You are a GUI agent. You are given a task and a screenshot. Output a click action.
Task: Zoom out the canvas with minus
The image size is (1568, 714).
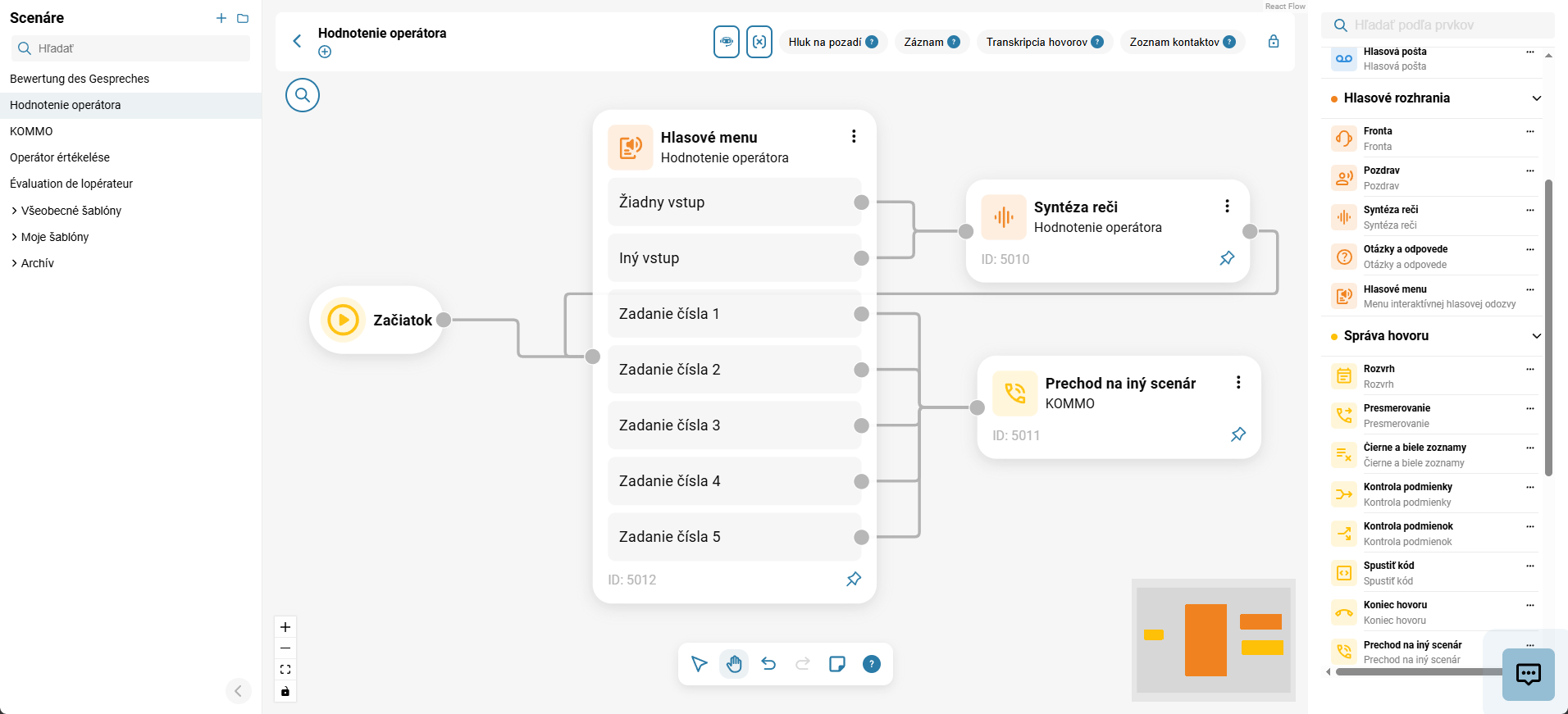tap(285, 648)
